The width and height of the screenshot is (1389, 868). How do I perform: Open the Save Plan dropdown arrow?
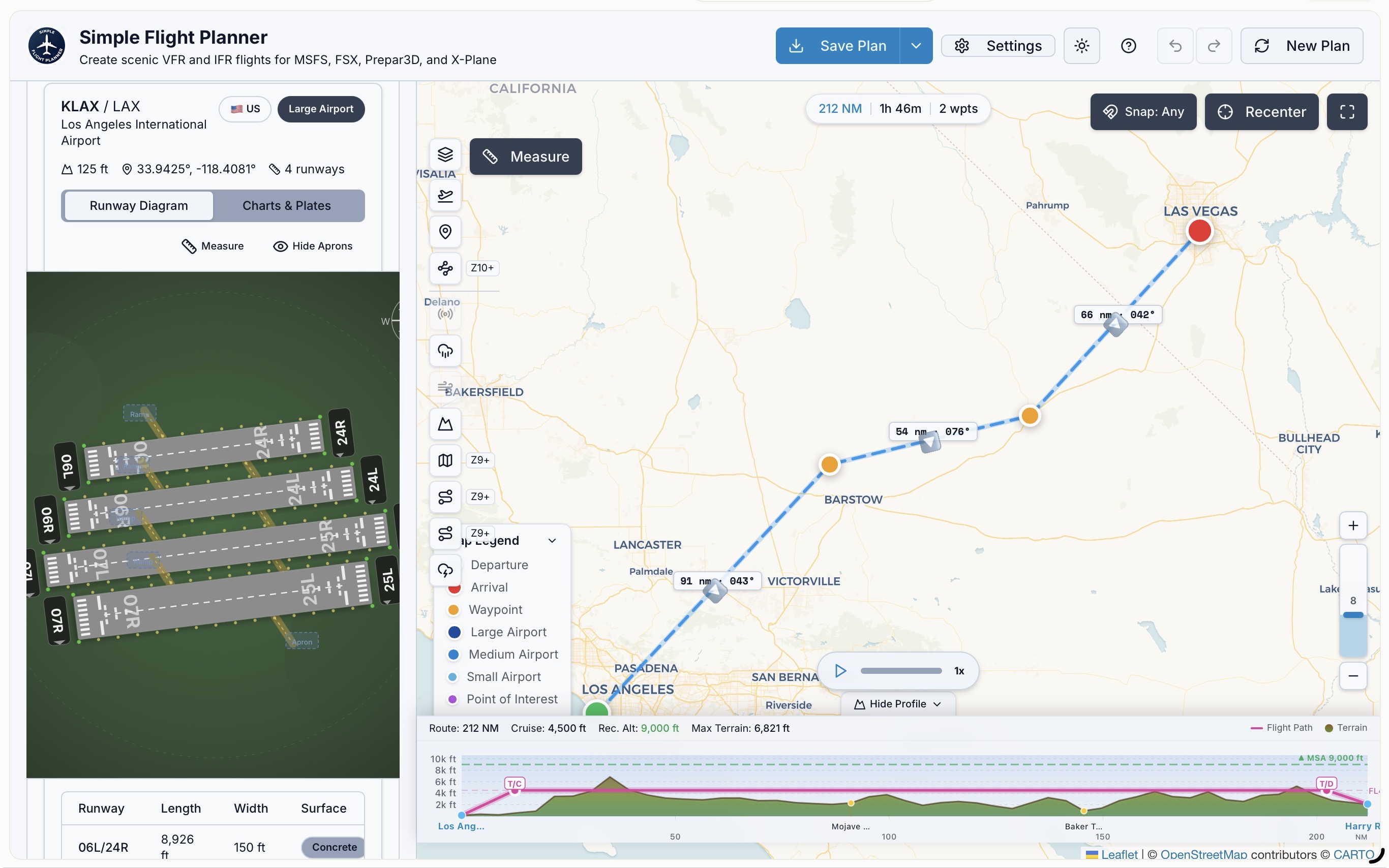click(916, 46)
